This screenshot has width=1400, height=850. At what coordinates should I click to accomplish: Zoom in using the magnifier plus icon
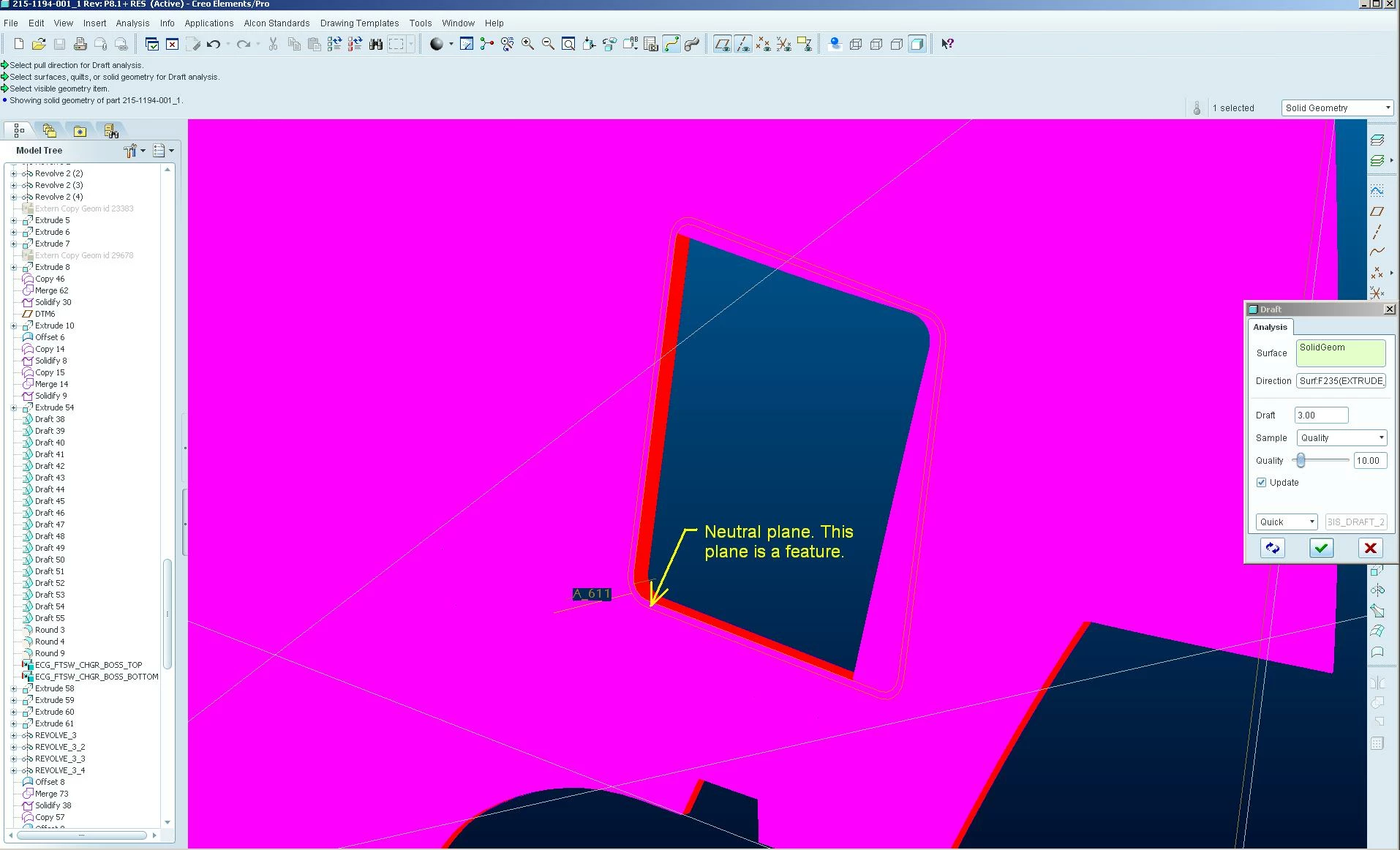527,44
